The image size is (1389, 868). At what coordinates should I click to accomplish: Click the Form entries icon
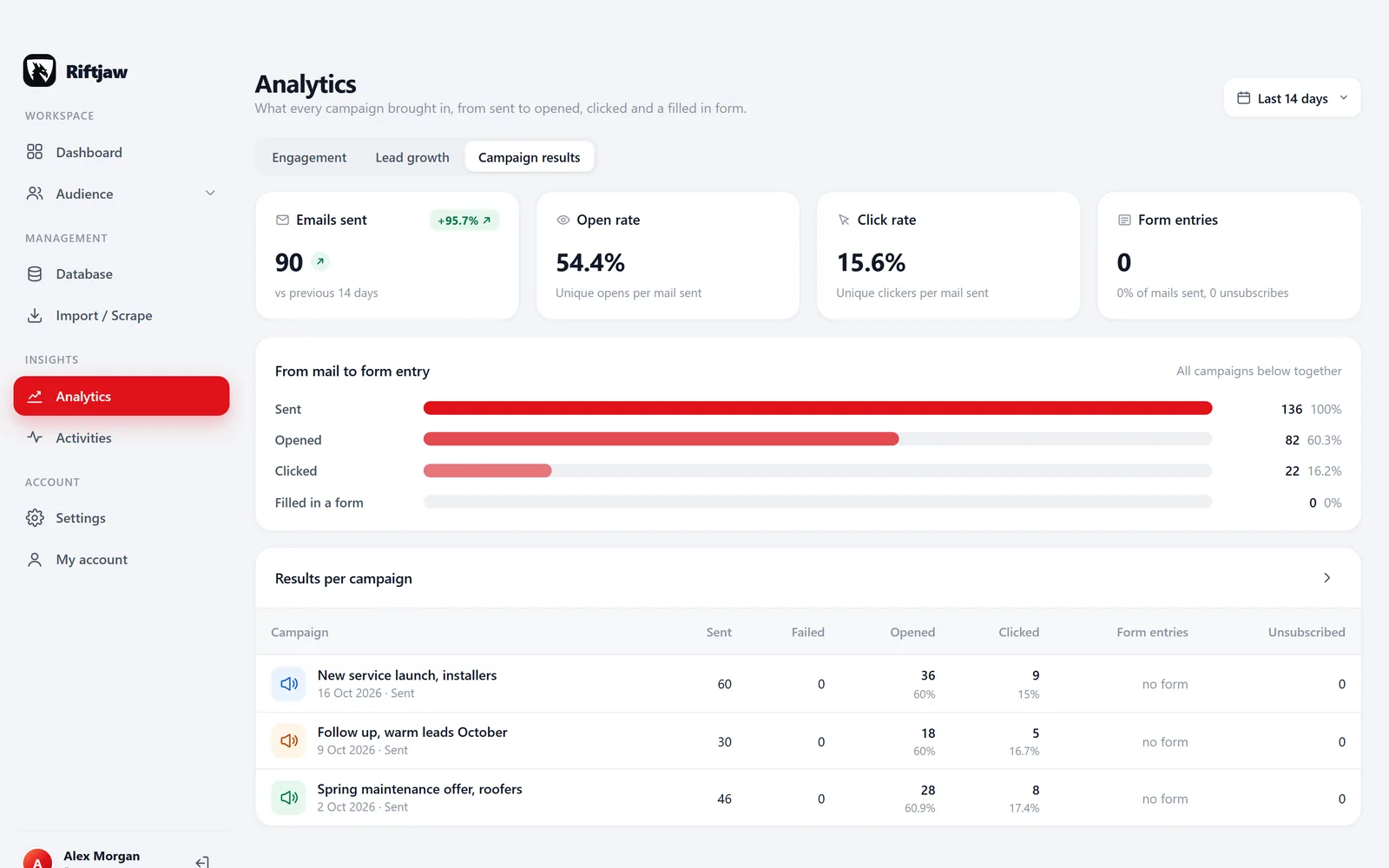pyautogui.click(x=1124, y=220)
